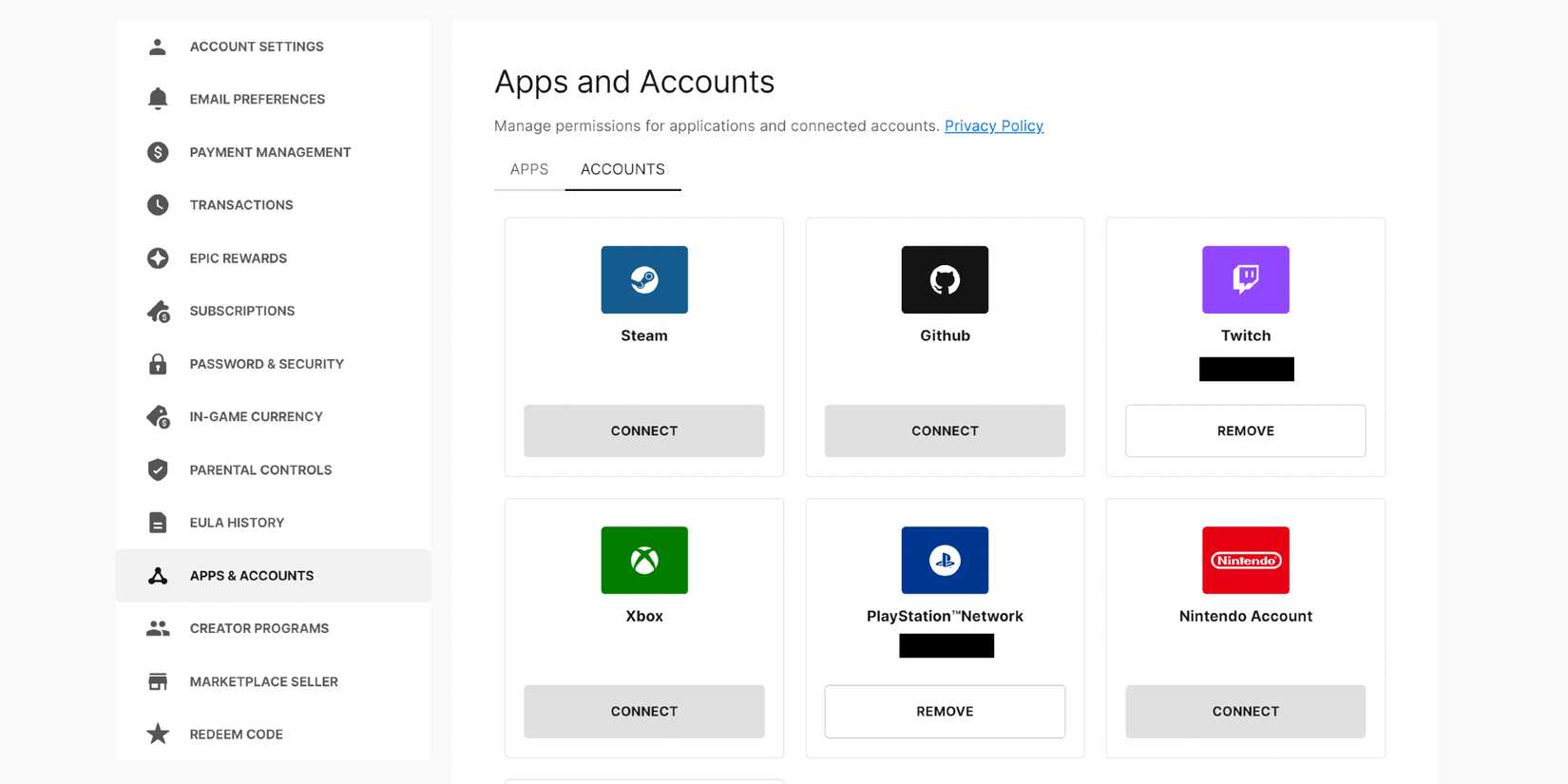Screen dimensions: 1568x784
Task: Click the red Nintendo logo tile
Action: pos(1246,561)
